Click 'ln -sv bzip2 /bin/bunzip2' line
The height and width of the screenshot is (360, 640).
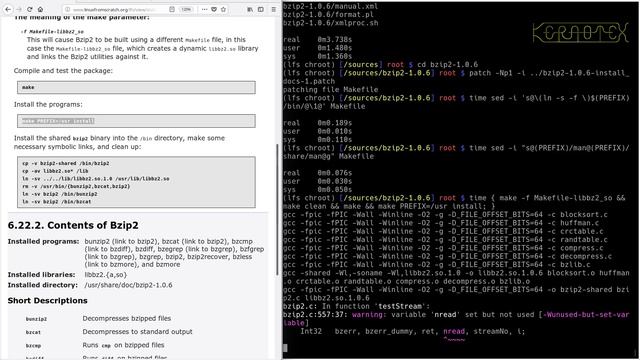[x=60, y=194]
